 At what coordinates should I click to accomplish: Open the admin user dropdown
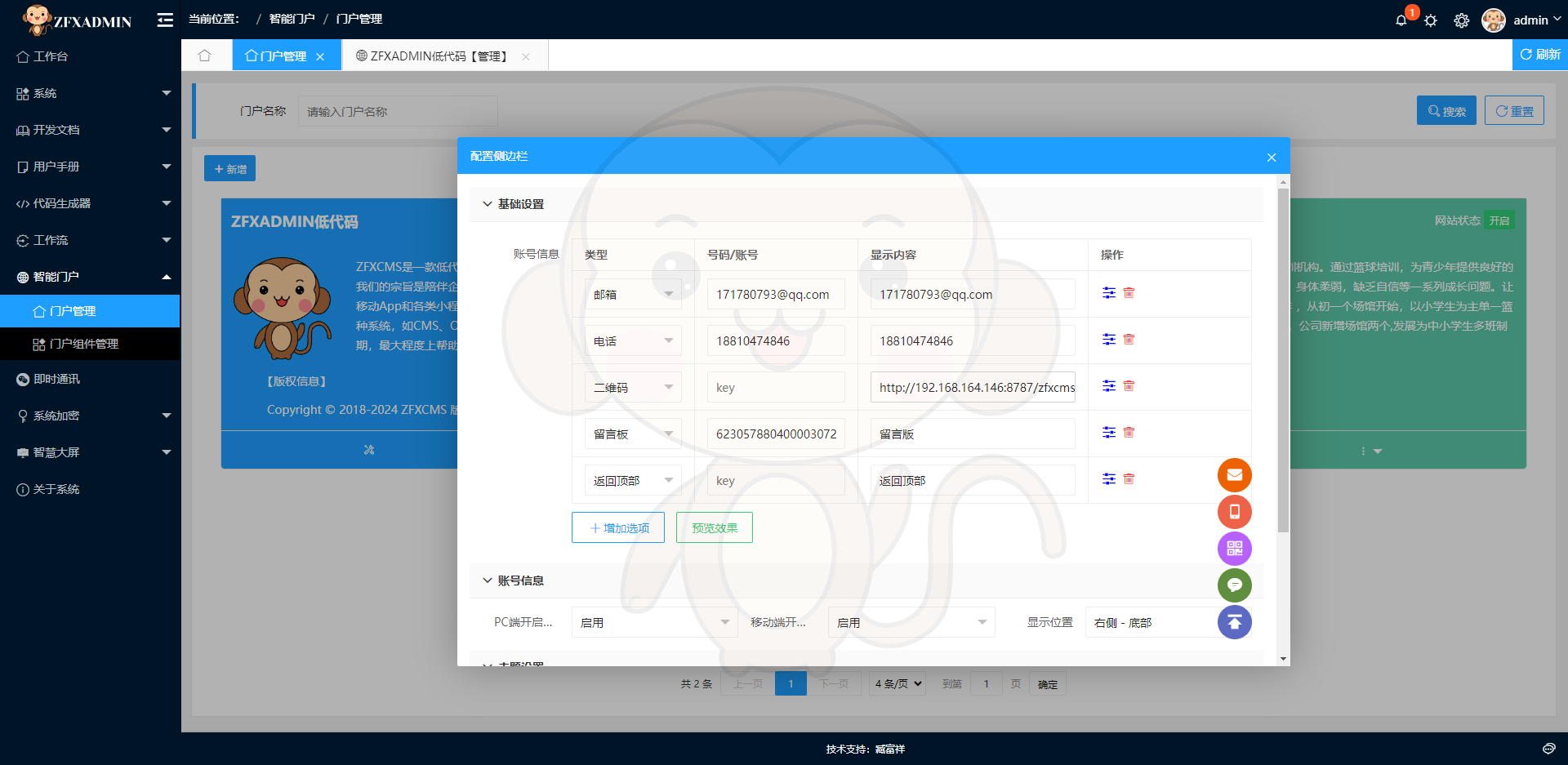coord(1537,20)
